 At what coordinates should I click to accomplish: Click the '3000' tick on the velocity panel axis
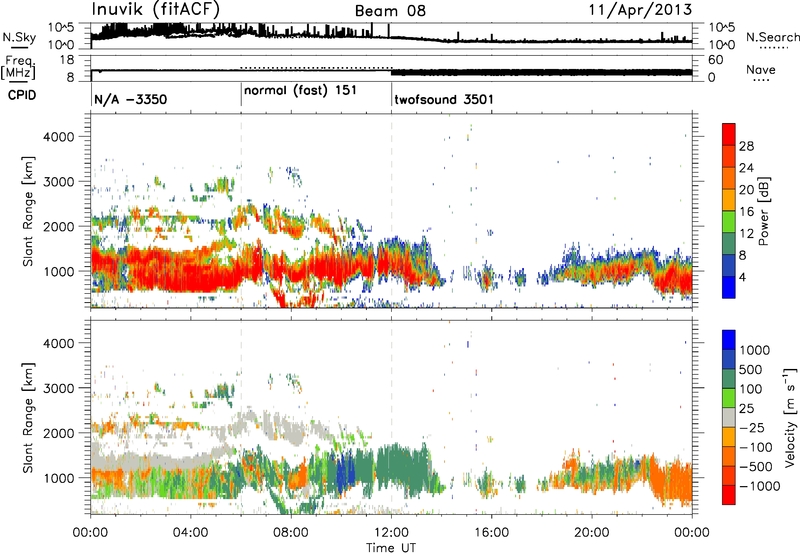[x=59, y=388]
